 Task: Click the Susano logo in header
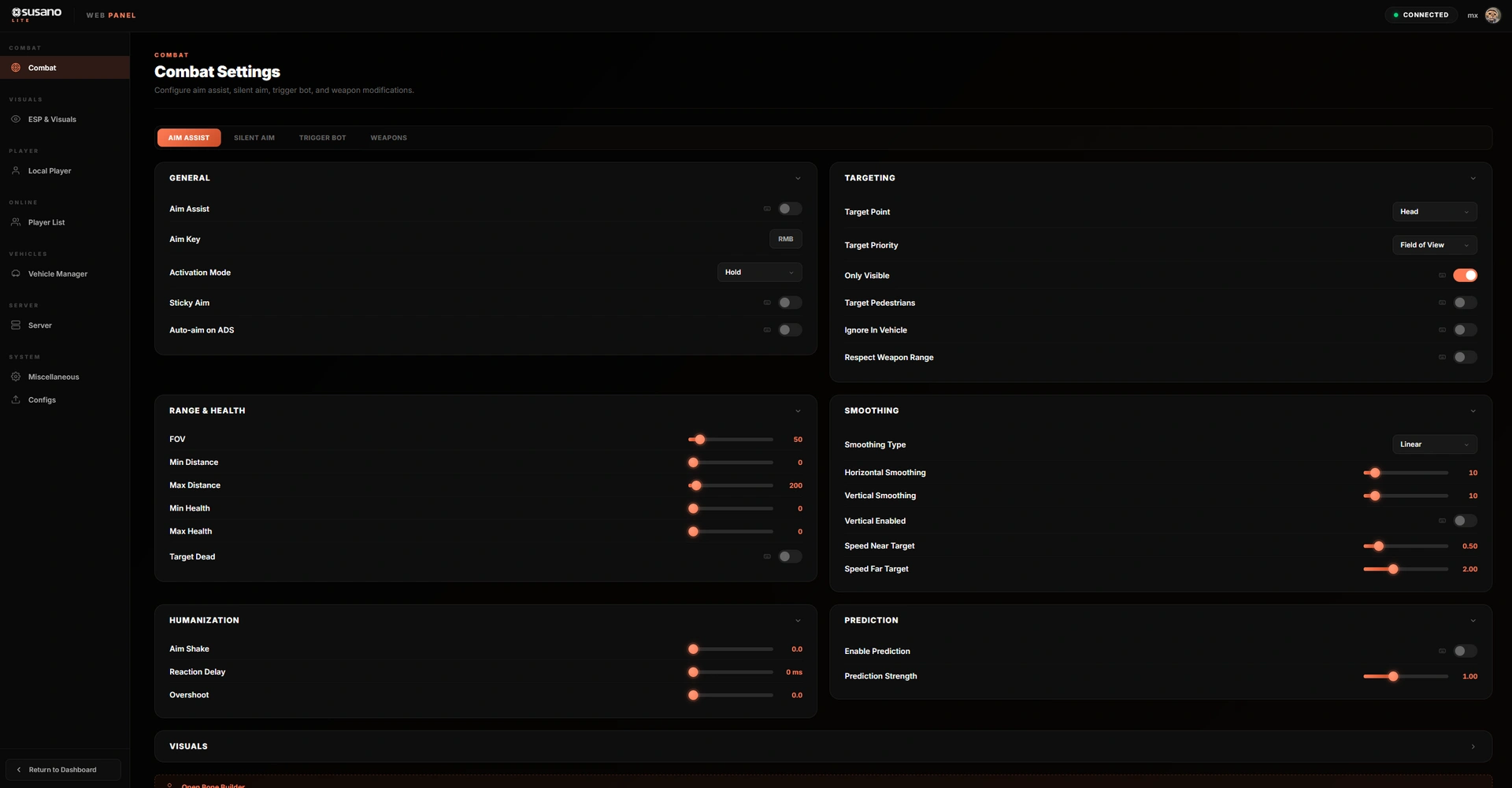click(36, 14)
